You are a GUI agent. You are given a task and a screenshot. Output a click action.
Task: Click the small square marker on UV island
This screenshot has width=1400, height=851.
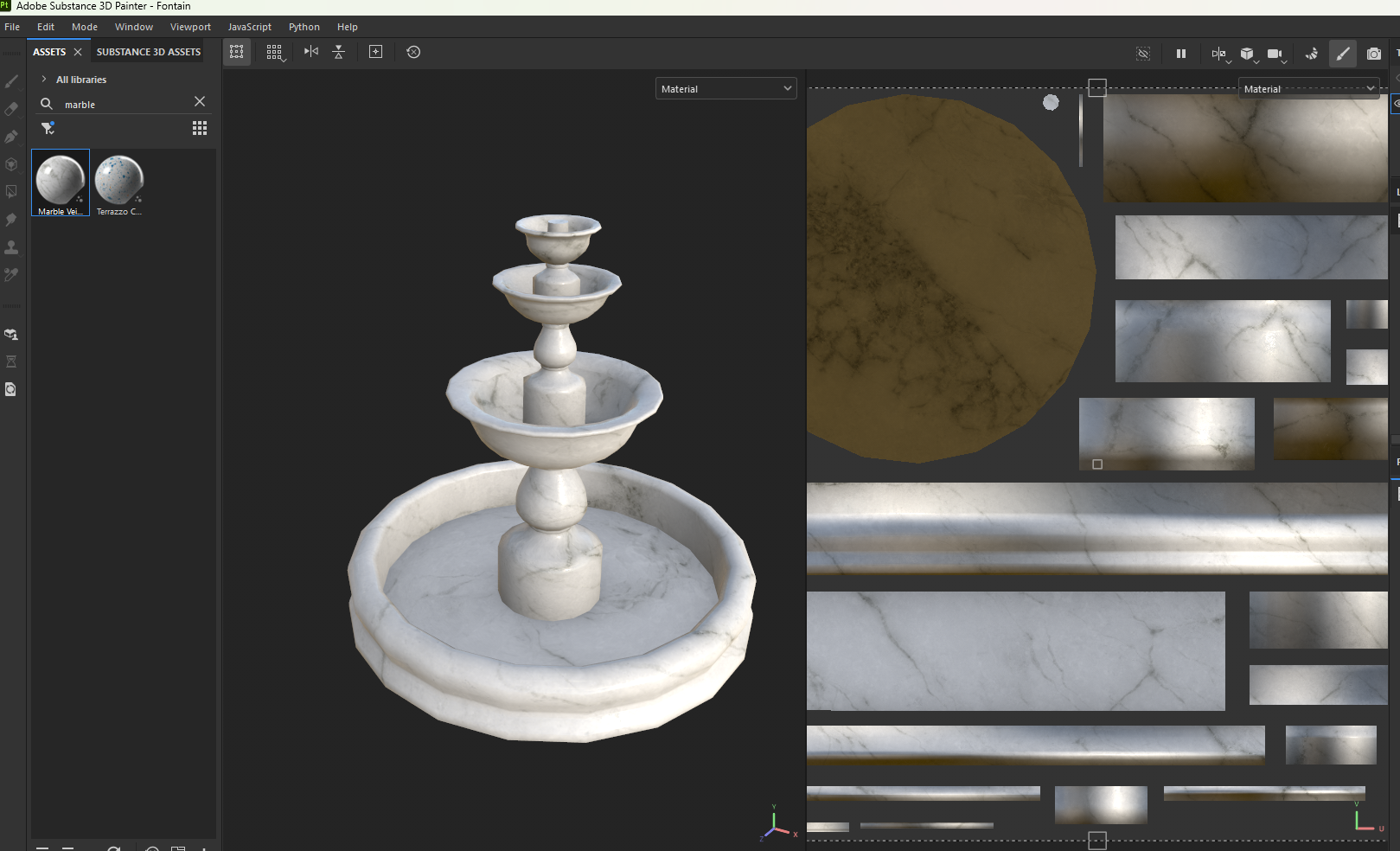tap(1097, 464)
